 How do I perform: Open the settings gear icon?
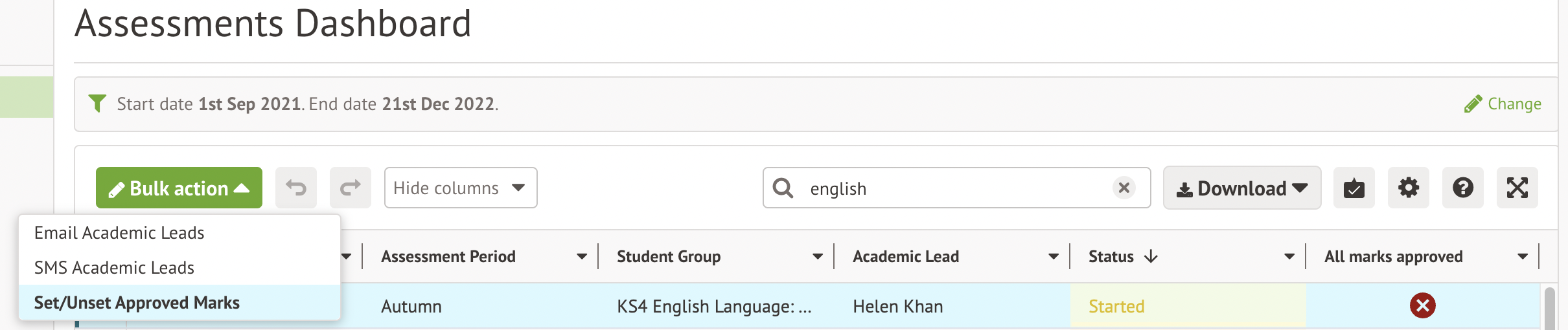pyautogui.click(x=1408, y=188)
